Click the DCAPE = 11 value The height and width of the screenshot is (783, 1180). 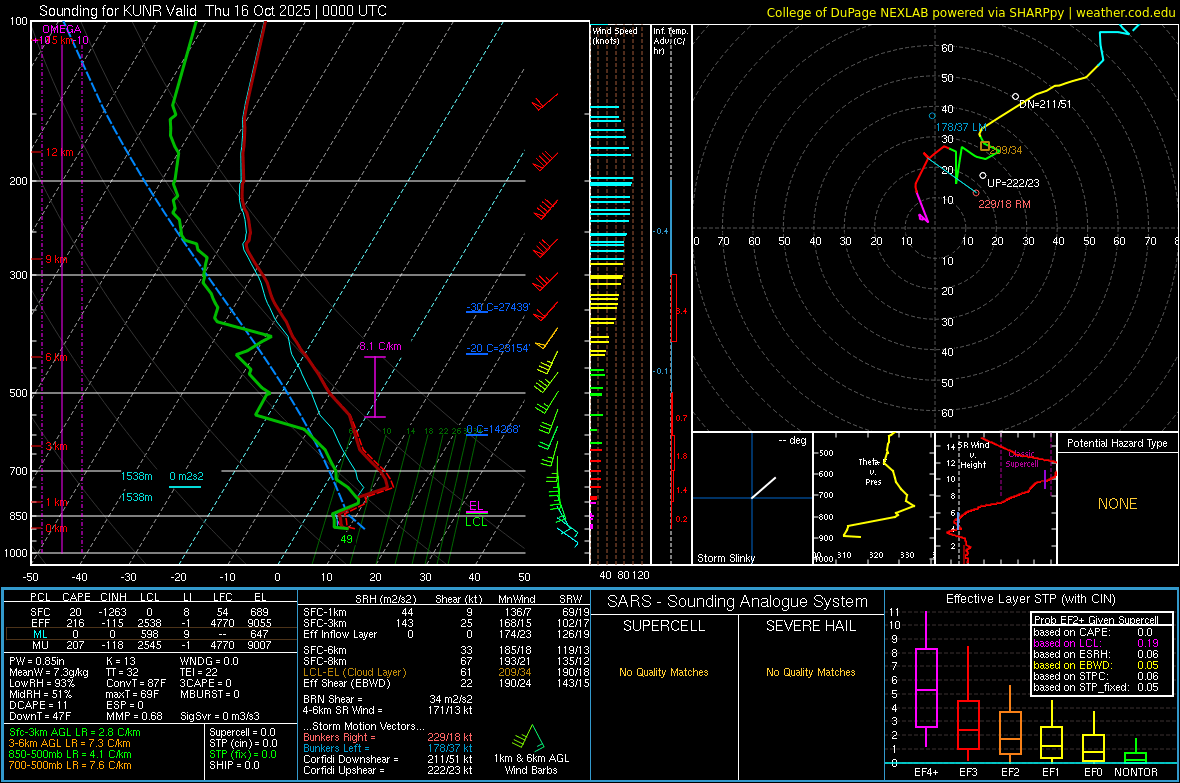click(38, 705)
